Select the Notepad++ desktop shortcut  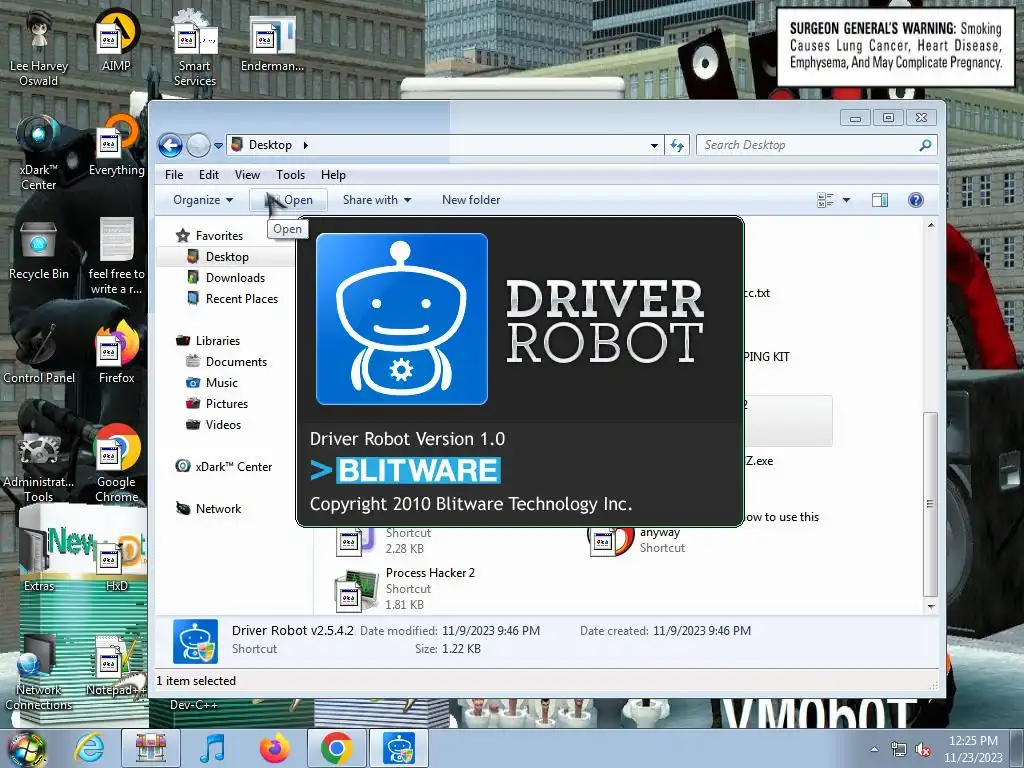point(116,666)
